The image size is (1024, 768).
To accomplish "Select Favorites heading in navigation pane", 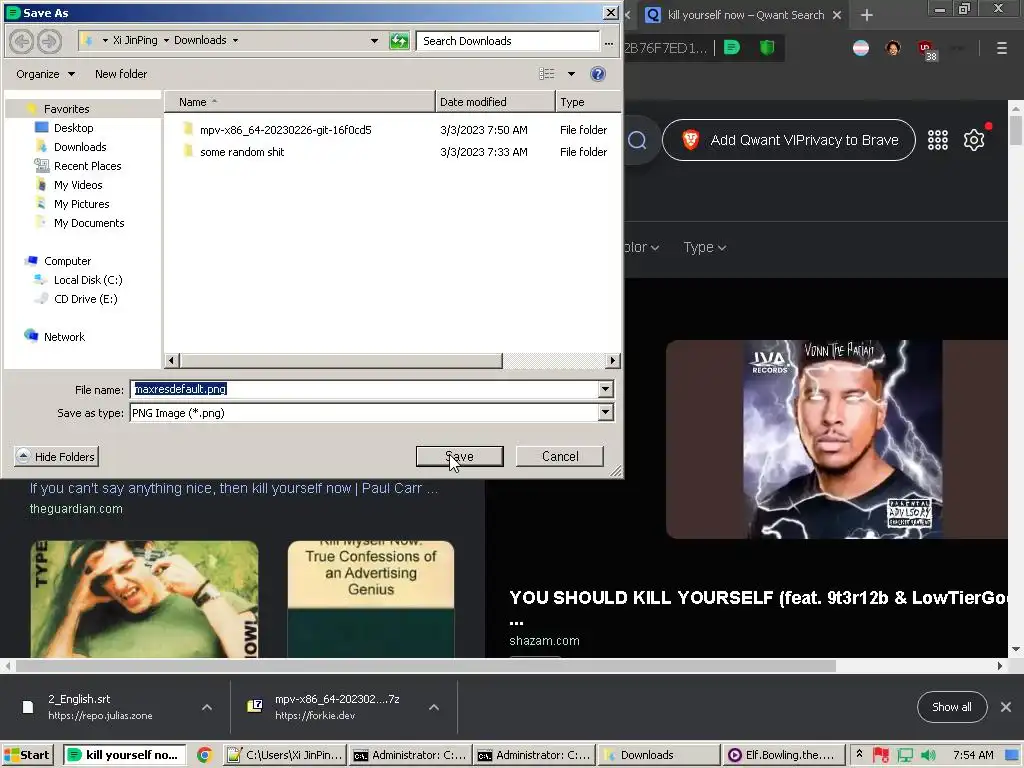I will [66, 108].
